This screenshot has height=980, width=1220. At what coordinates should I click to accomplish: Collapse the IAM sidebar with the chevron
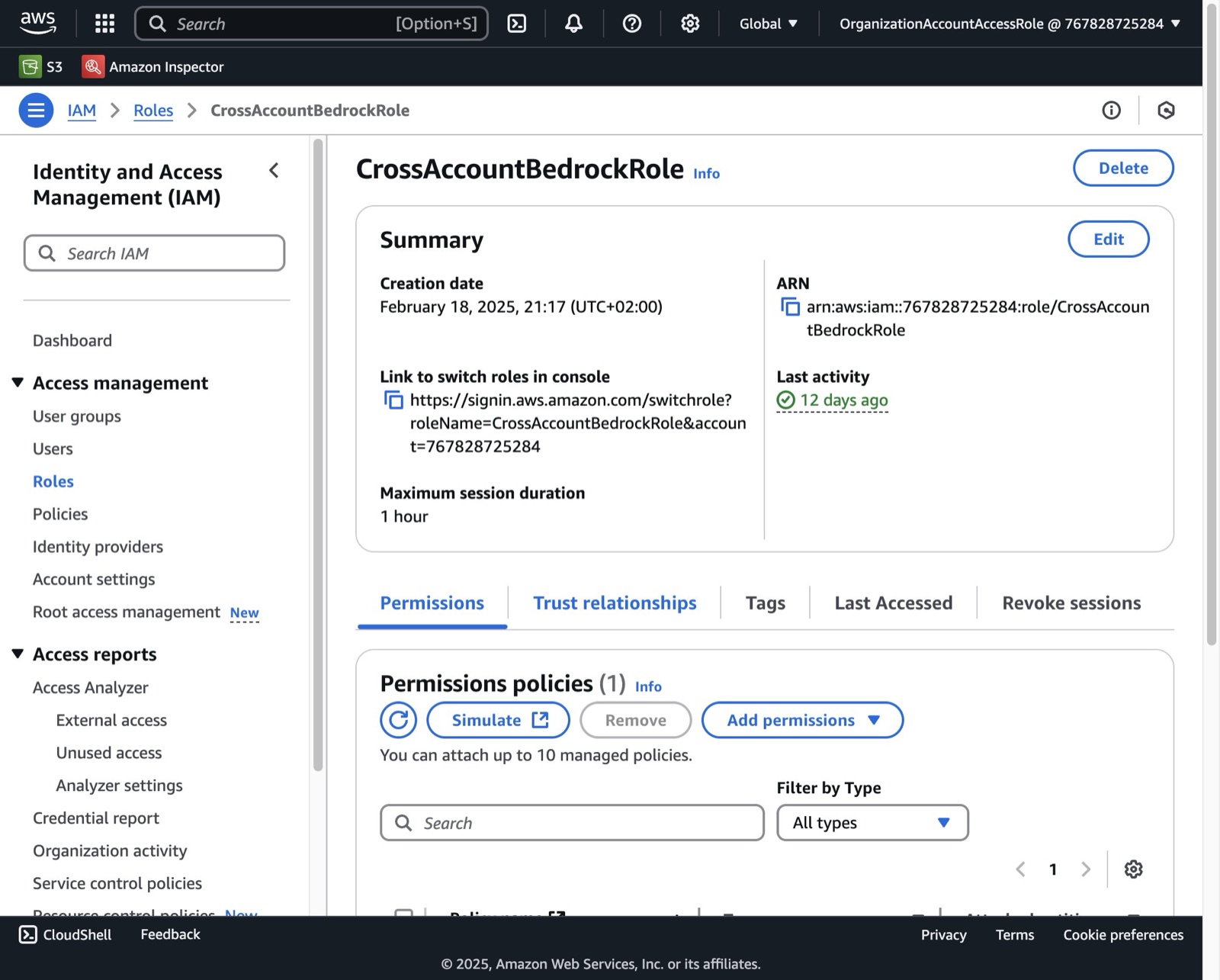274,171
